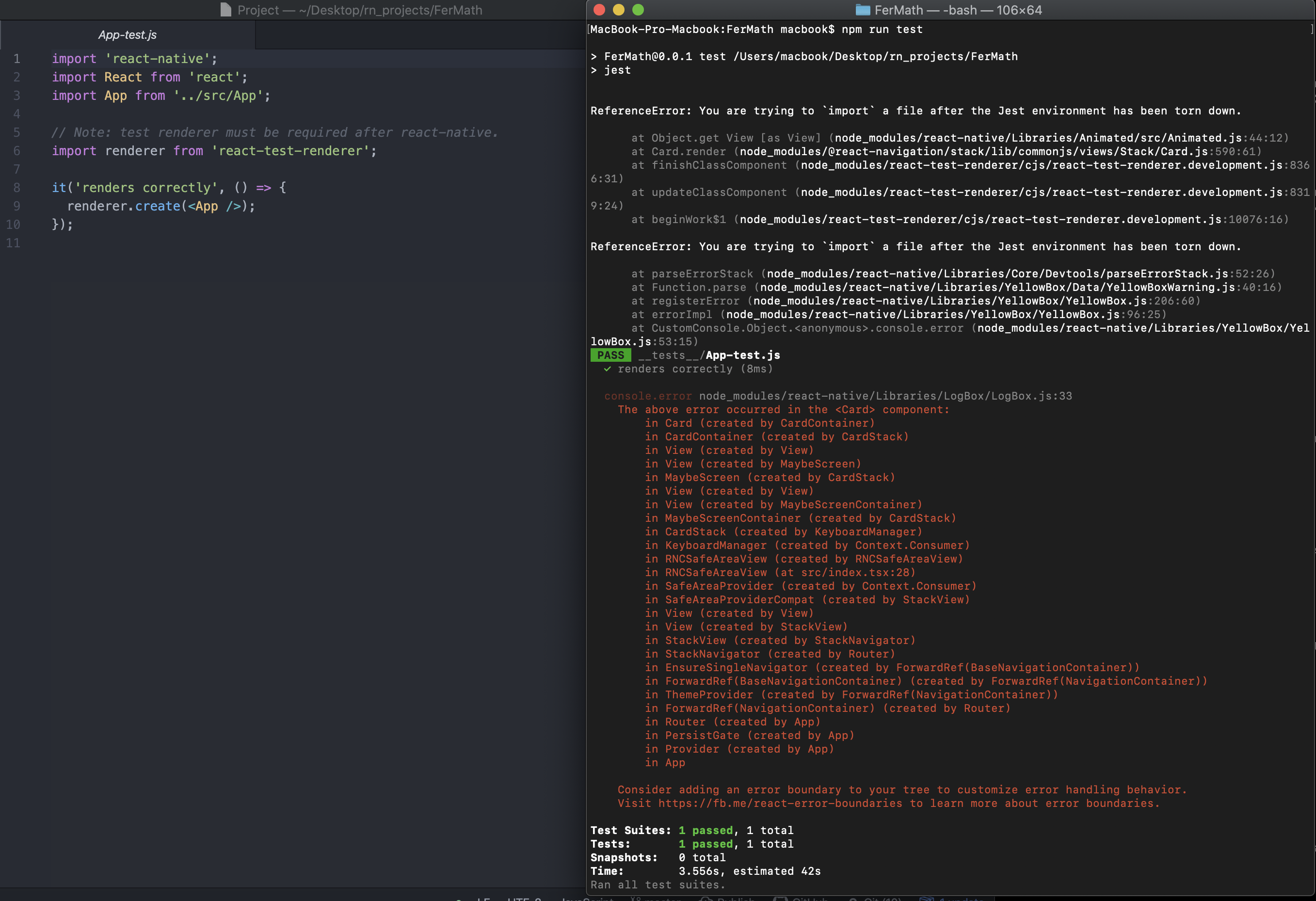Toggle fullscreen with terminal's green traffic light
This screenshot has width=1316, height=901.
(x=639, y=10)
